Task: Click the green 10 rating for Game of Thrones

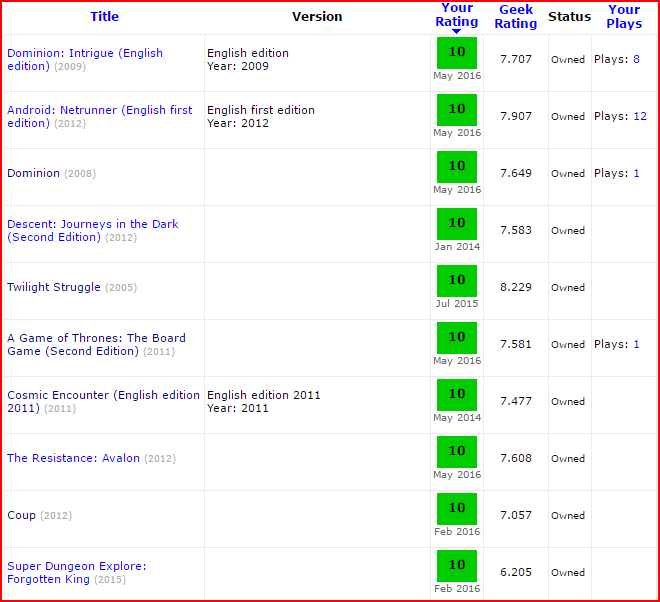Action: 457,338
